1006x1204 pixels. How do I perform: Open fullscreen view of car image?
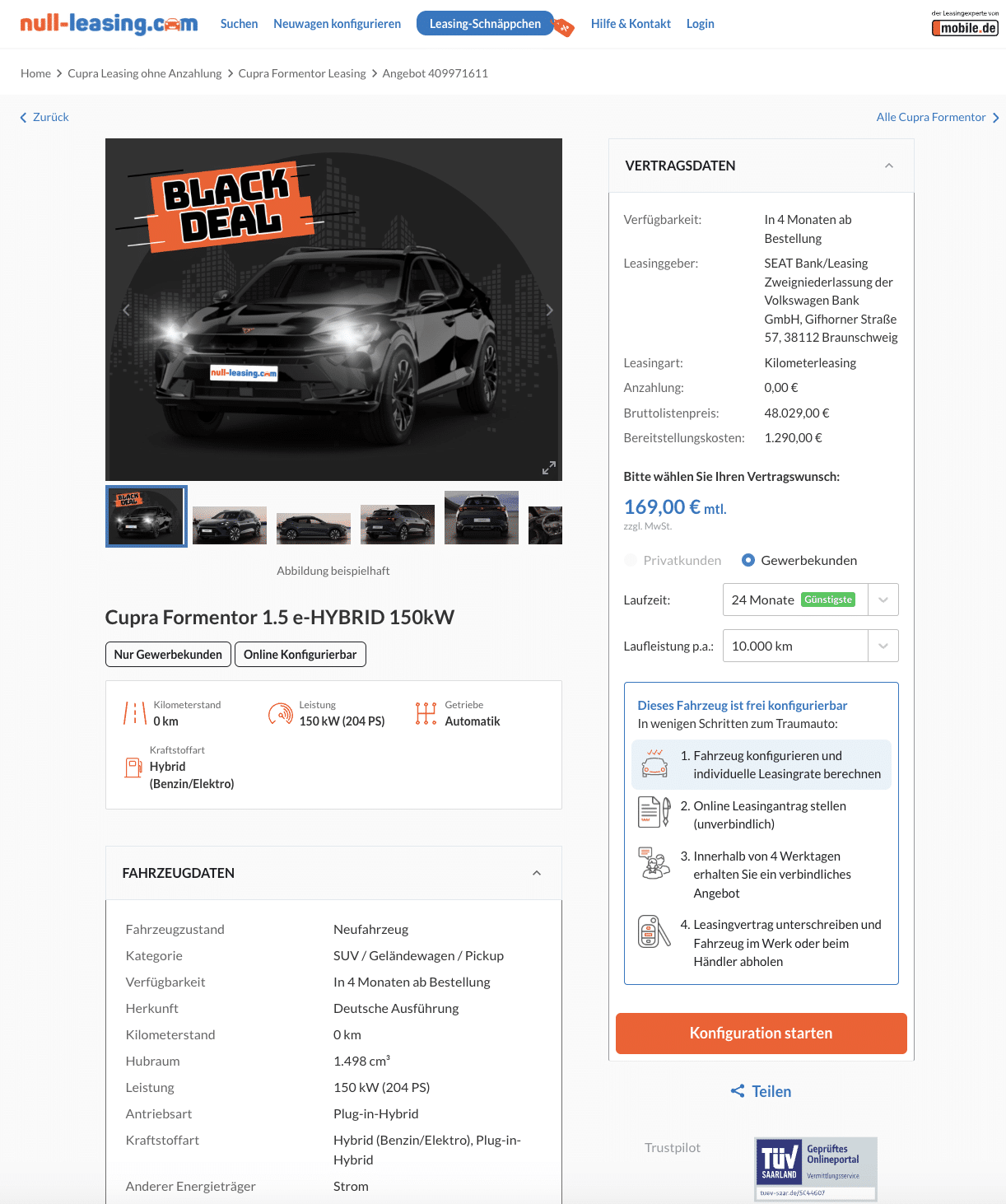[549, 468]
